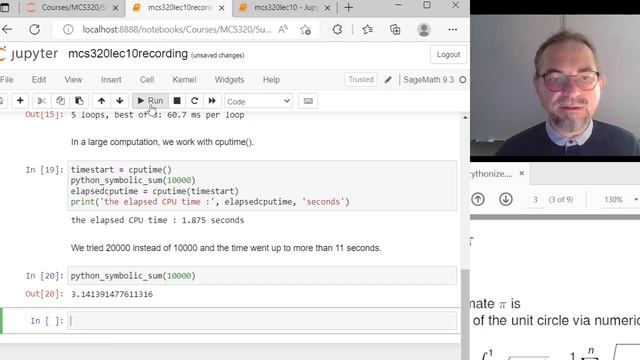This screenshot has height=360, width=640.
Task: Open the PDF zoom level 130% dropdown
Action: (x=620, y=200)
